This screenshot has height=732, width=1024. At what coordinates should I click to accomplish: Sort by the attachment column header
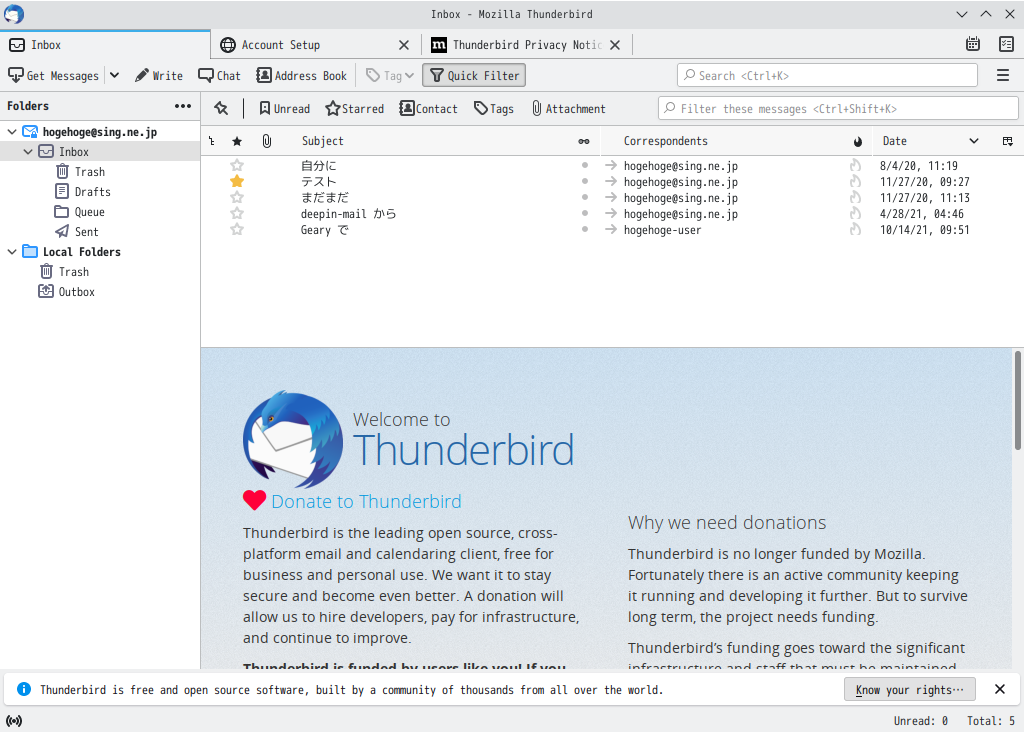[x=266, y=141]
